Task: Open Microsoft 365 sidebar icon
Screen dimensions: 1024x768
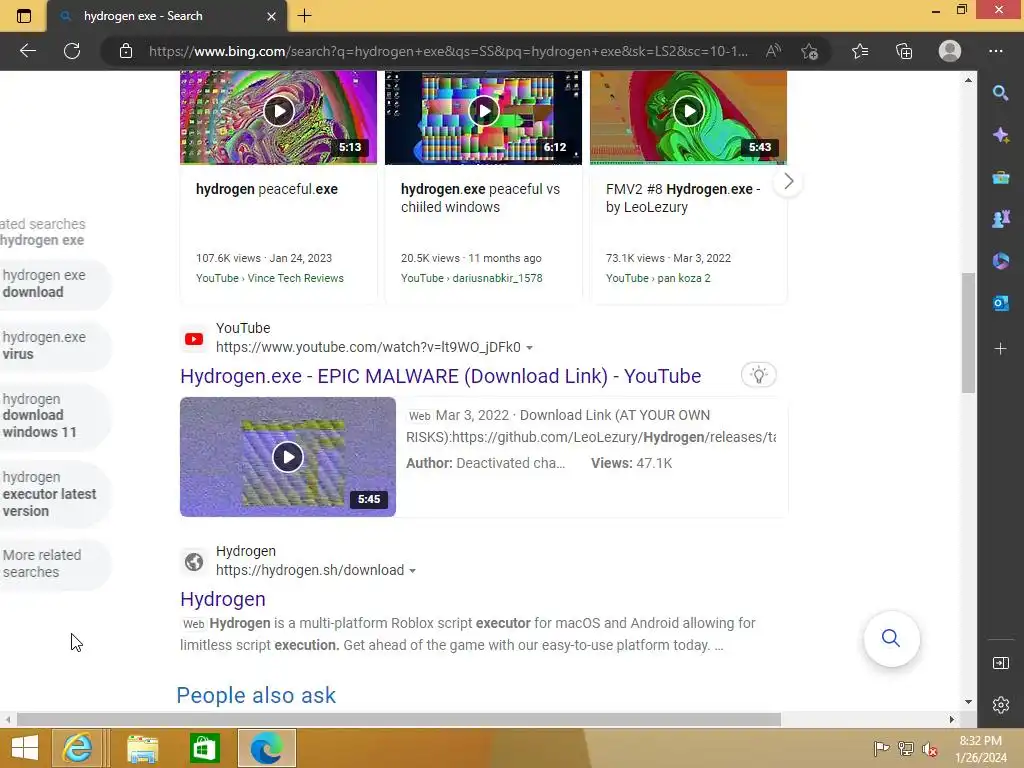Action: (x=1000, y=261)
